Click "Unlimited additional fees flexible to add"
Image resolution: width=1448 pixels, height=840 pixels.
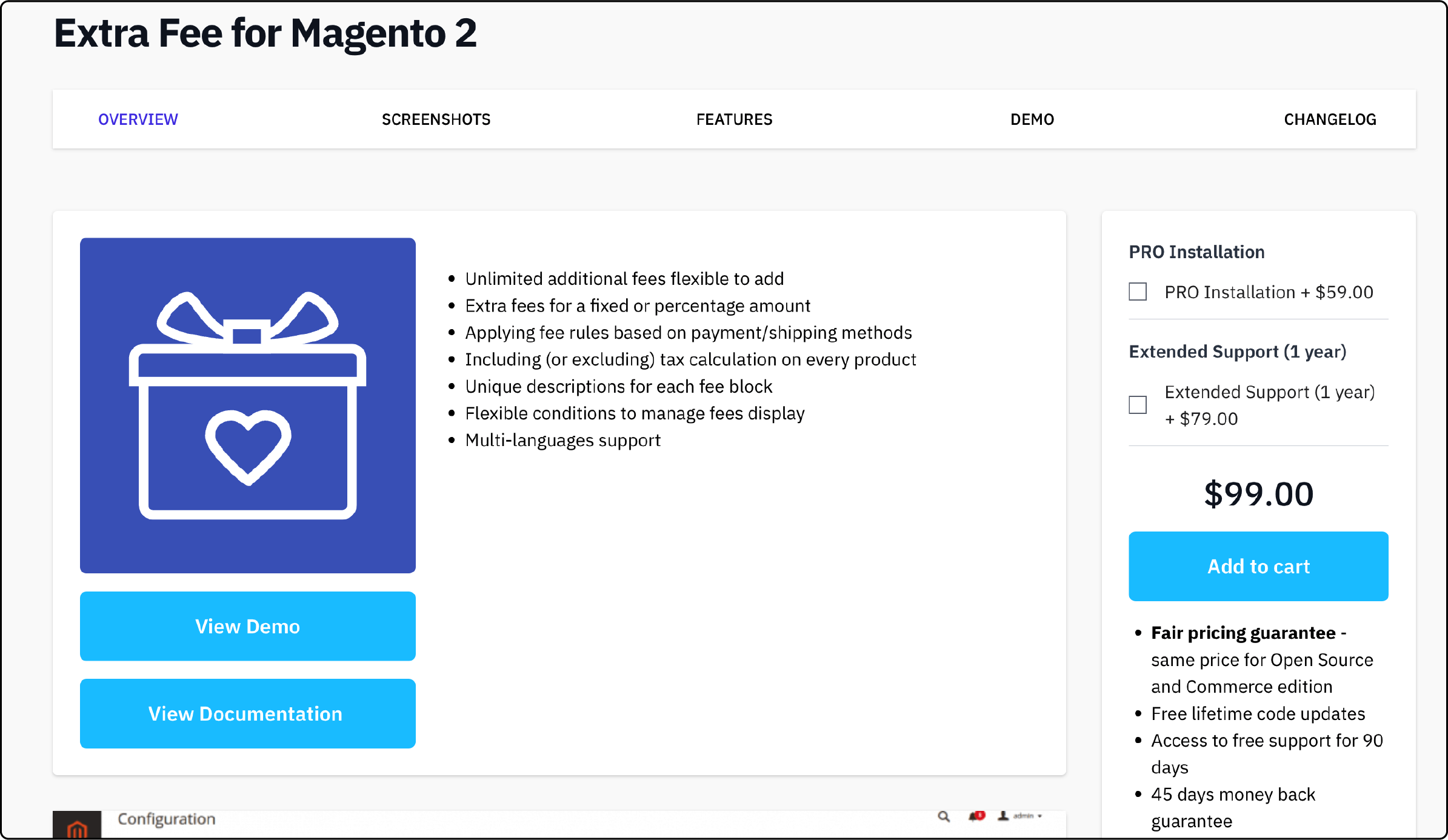point(624,279)
